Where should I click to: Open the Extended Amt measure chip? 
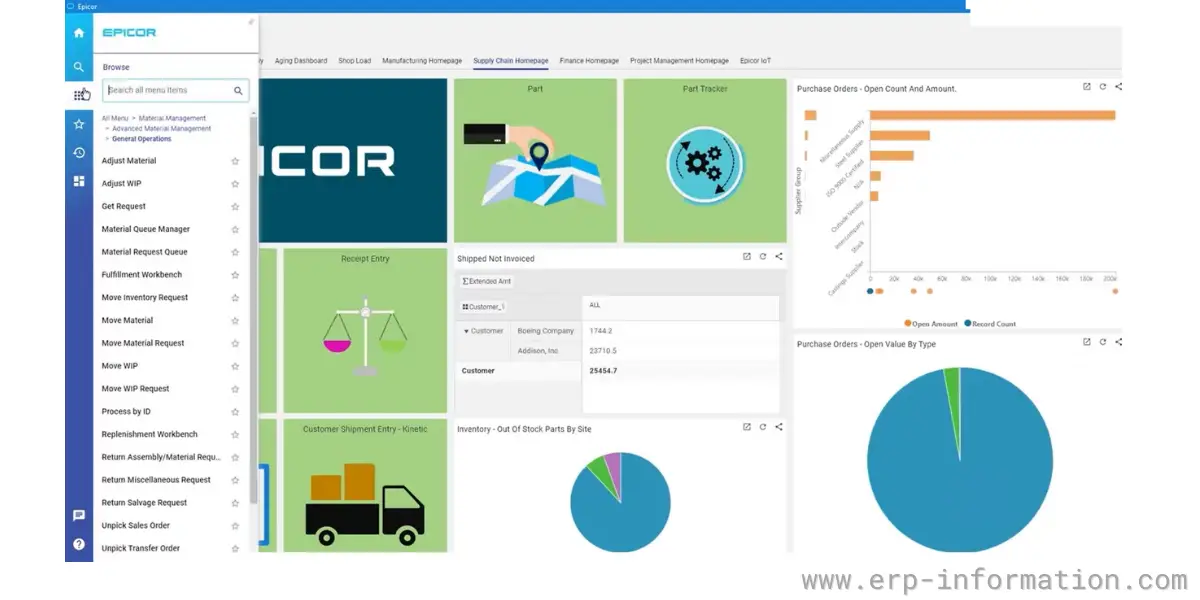pos(487,282)
